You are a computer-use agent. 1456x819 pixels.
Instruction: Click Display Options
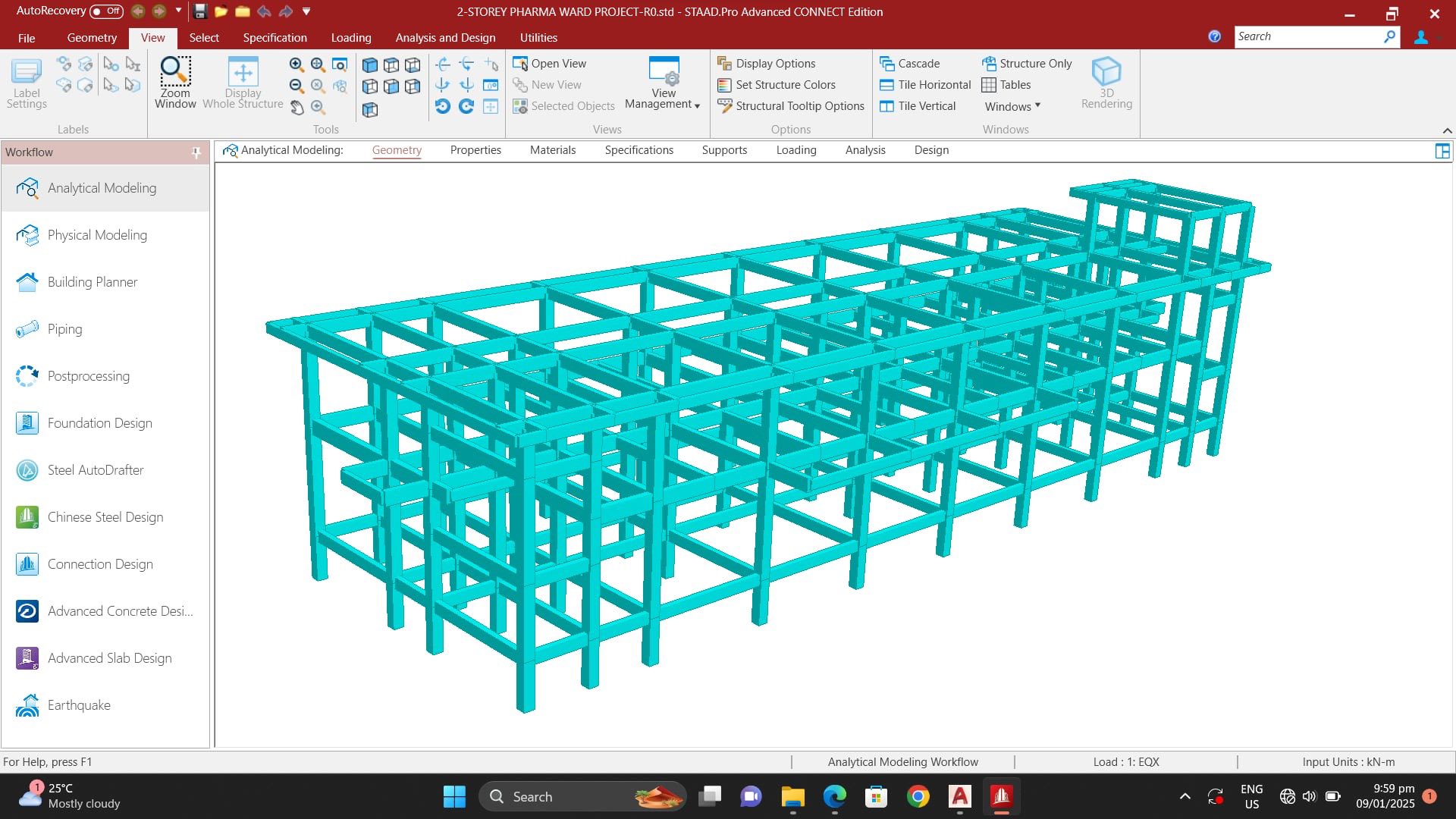[x=767, y=64]
